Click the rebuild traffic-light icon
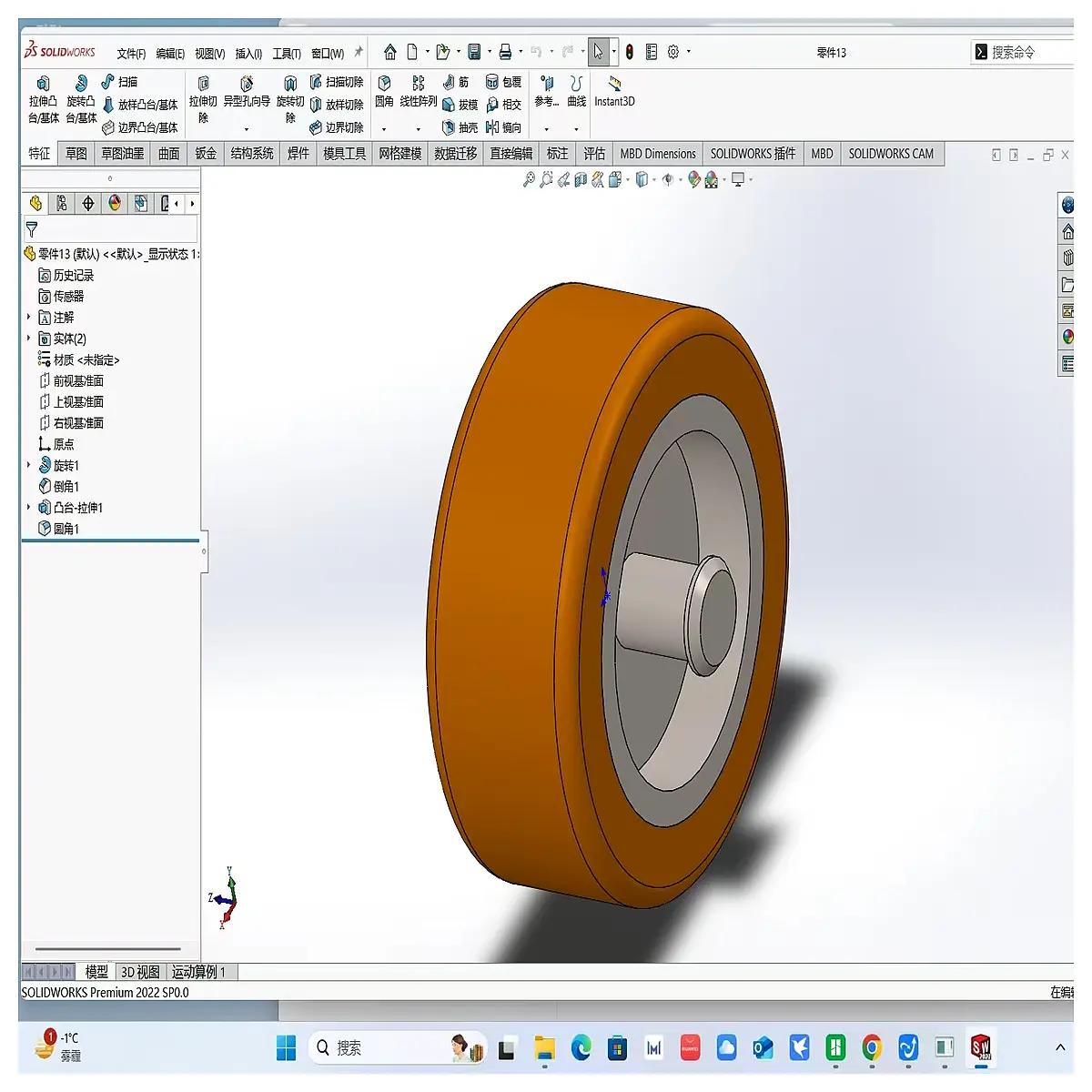The height and width of the screenshot is (1092, 1092). [x=629, y=52]
